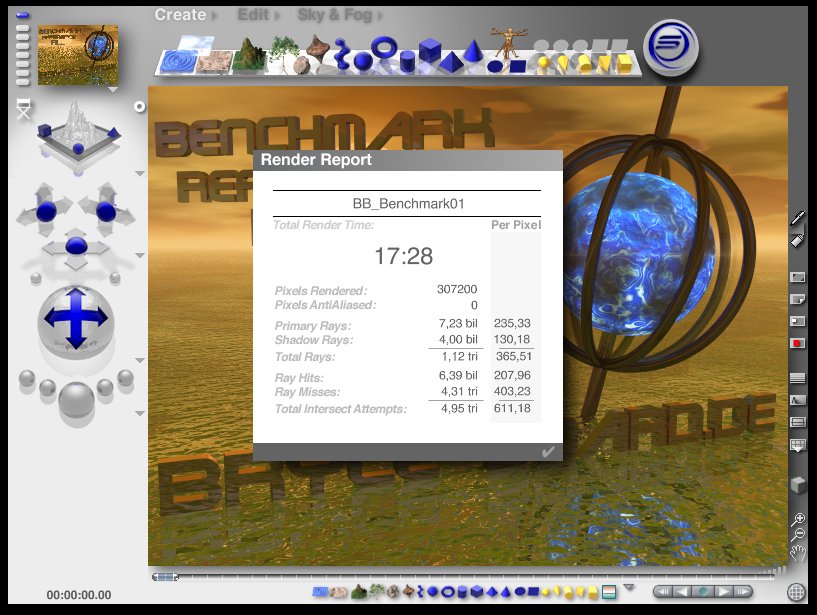Click the zoom out magnifier icon
The width and height of the screenshot is (817, 615).
798,535
